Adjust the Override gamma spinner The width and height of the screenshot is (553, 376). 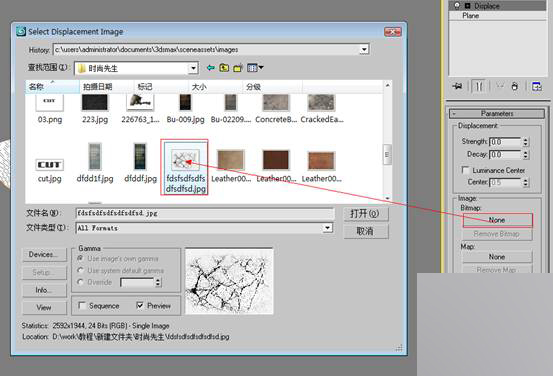[x=158, y=282]
